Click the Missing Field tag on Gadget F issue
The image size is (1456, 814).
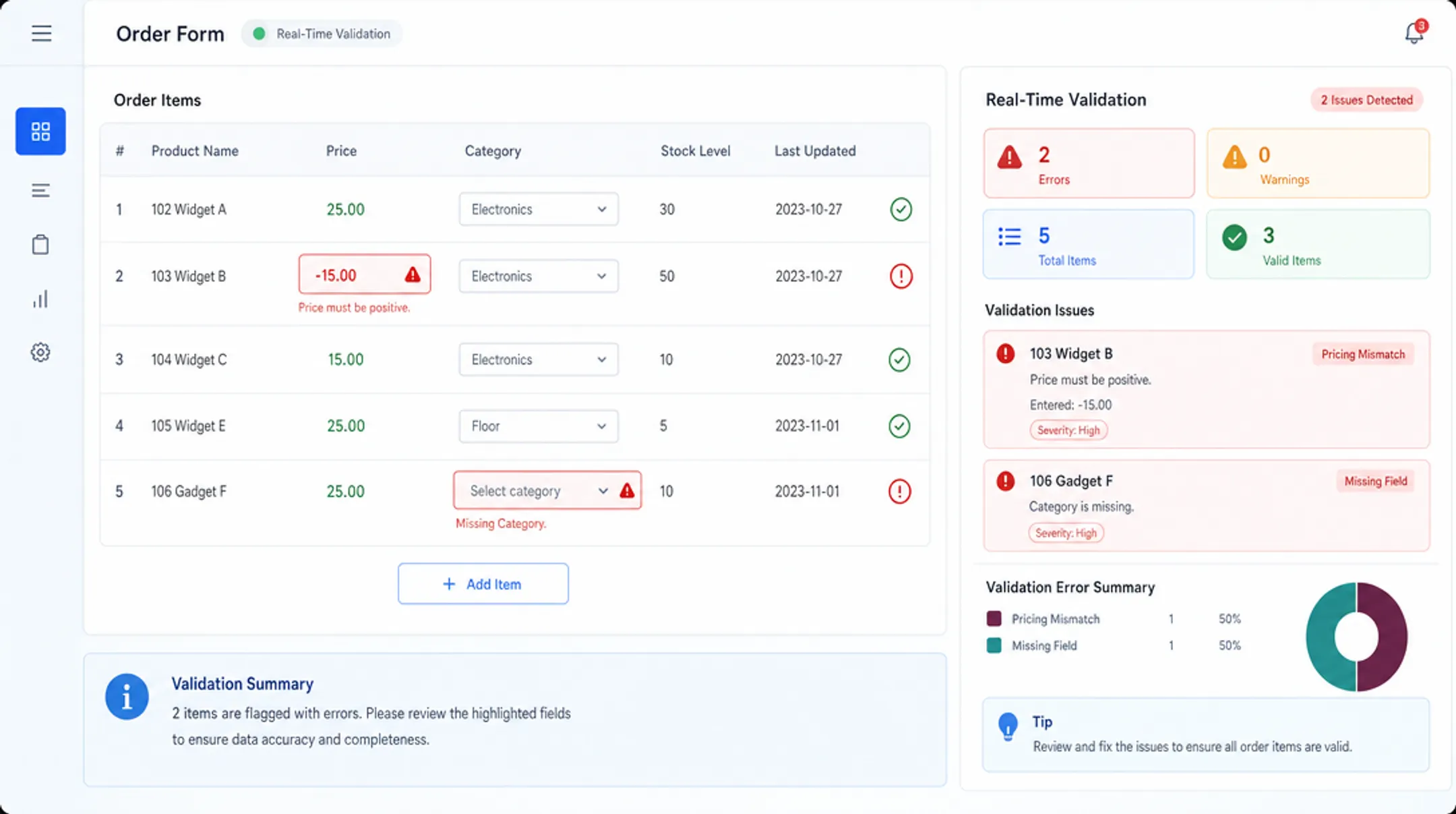pyautogui.click(x=1375, y=481)
